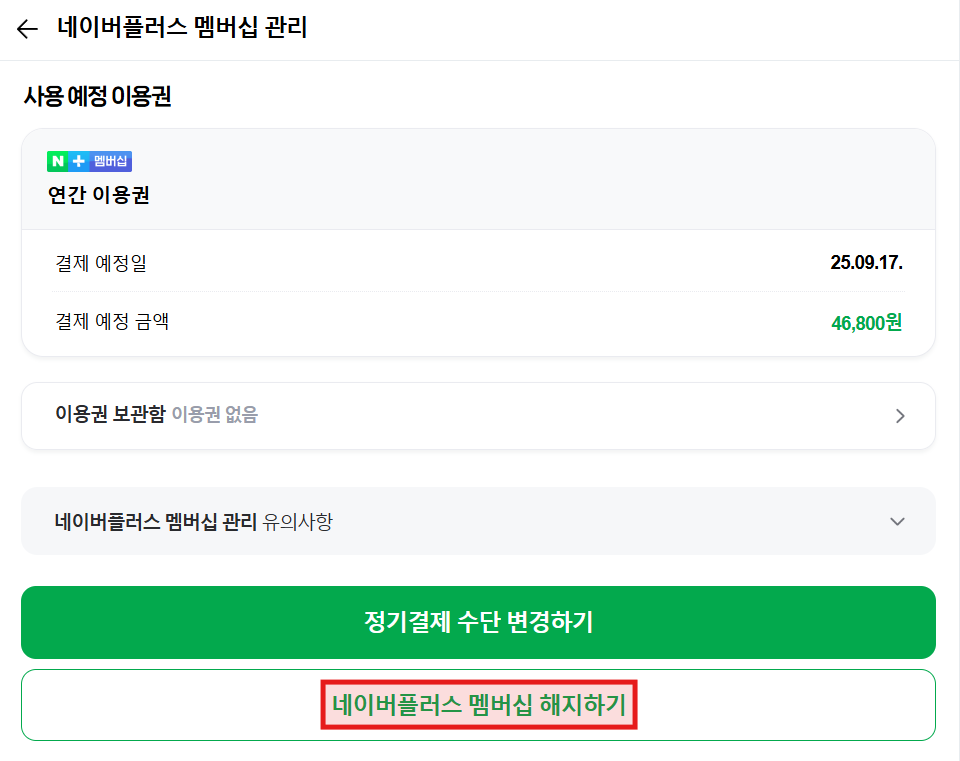This screenshot has height=761, width=960.
Task: Click the 멤버십 label in badge
Action: (110, 161)
